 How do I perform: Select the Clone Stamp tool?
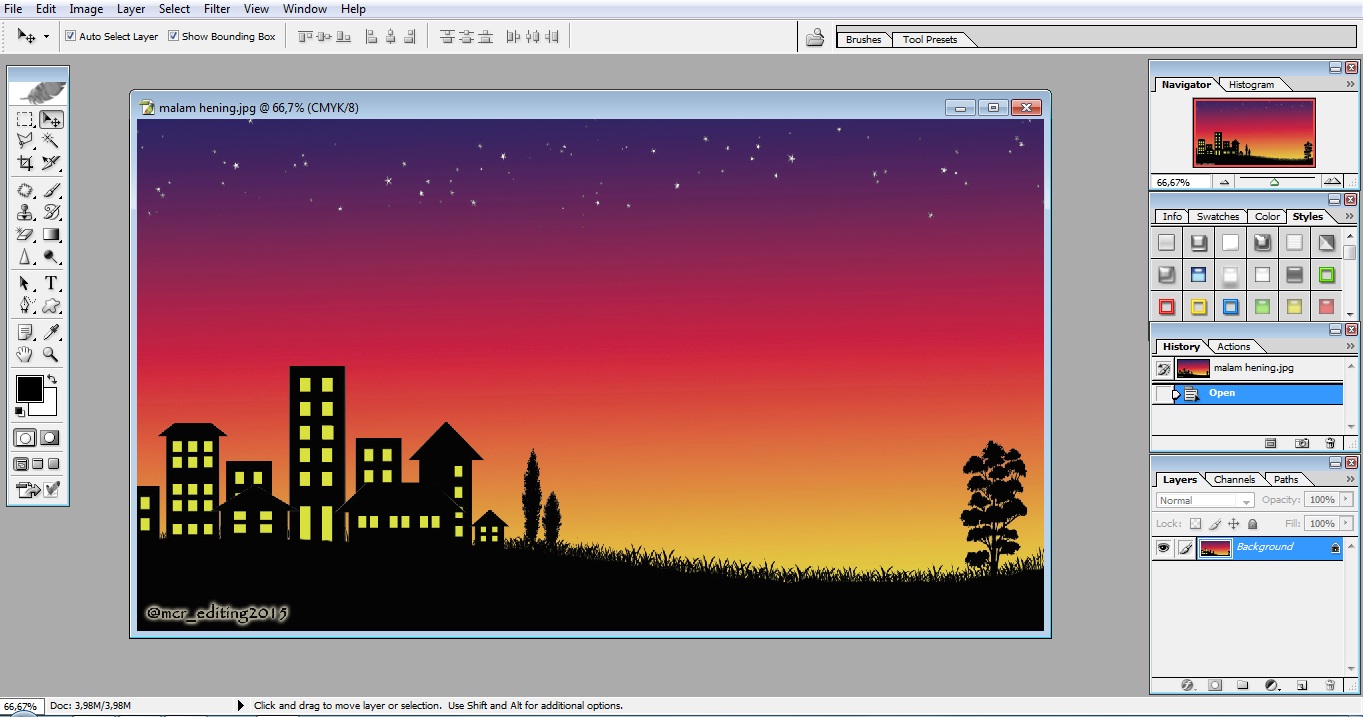[25, 212]
